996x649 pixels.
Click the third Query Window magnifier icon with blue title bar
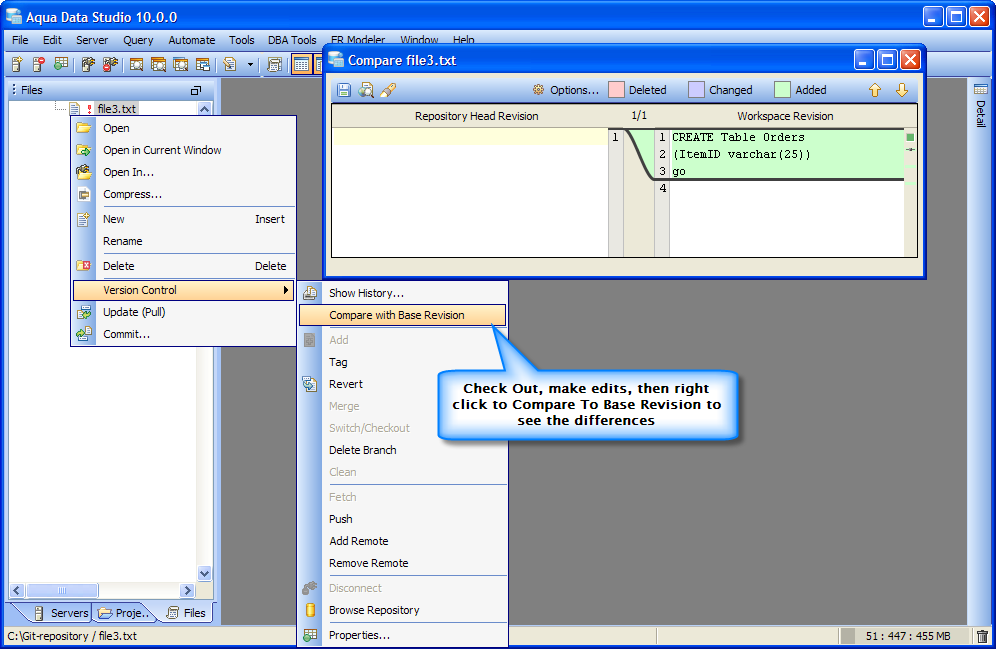(180, 64)
